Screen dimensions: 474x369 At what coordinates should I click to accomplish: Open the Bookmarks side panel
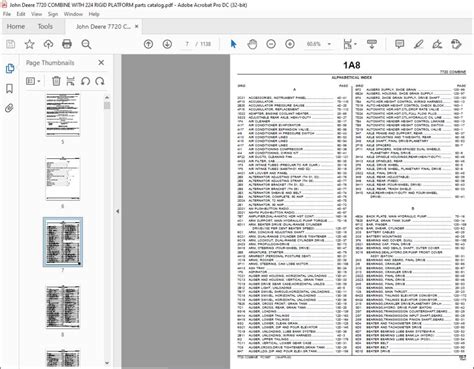[x=10, y=89]
